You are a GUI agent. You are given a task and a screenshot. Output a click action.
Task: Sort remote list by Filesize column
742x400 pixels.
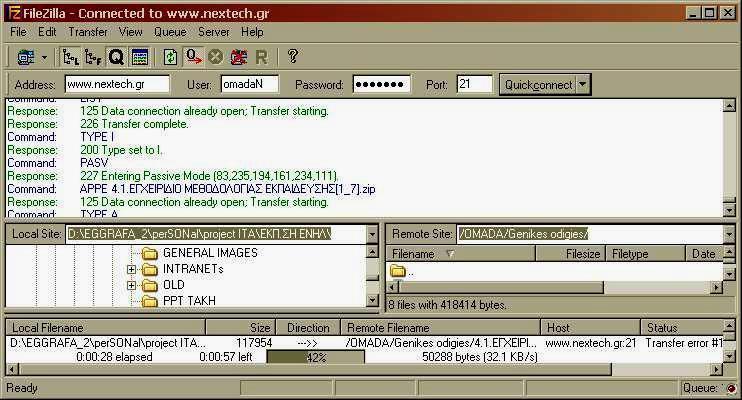(x=570, y=254)
